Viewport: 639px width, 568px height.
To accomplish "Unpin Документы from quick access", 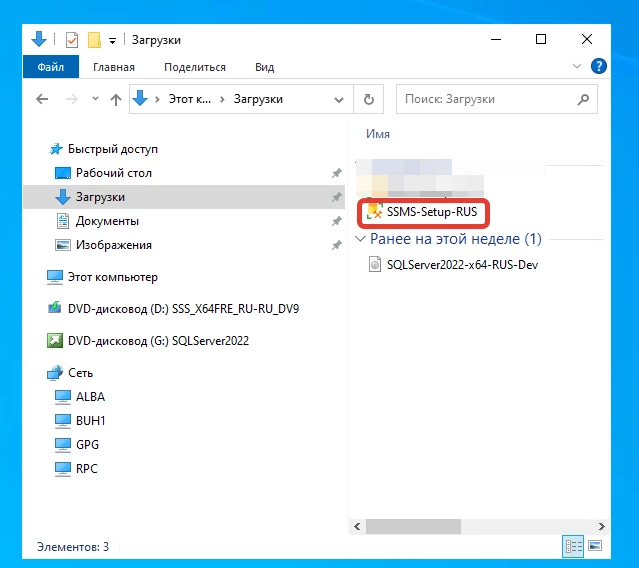I will pos(336,221).
